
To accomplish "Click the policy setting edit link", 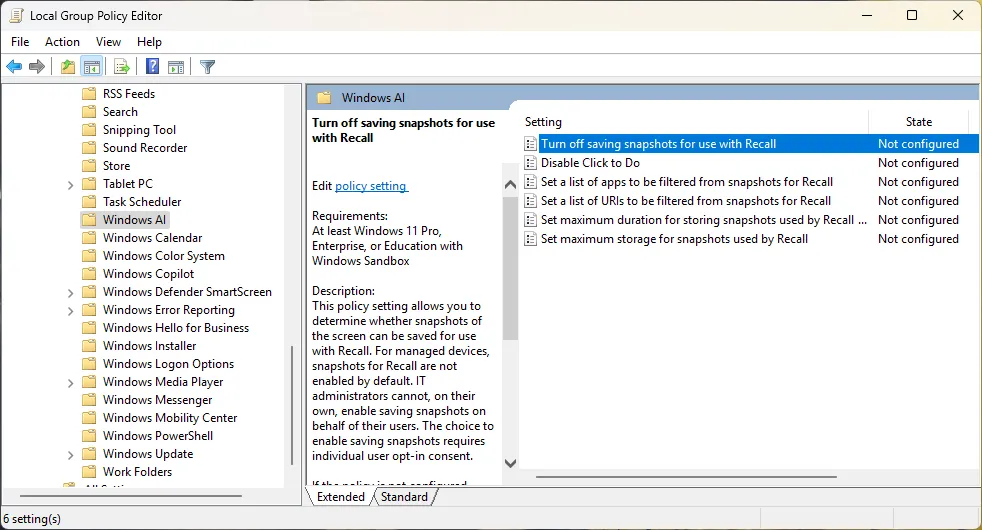I will click(x=371, y=186).
